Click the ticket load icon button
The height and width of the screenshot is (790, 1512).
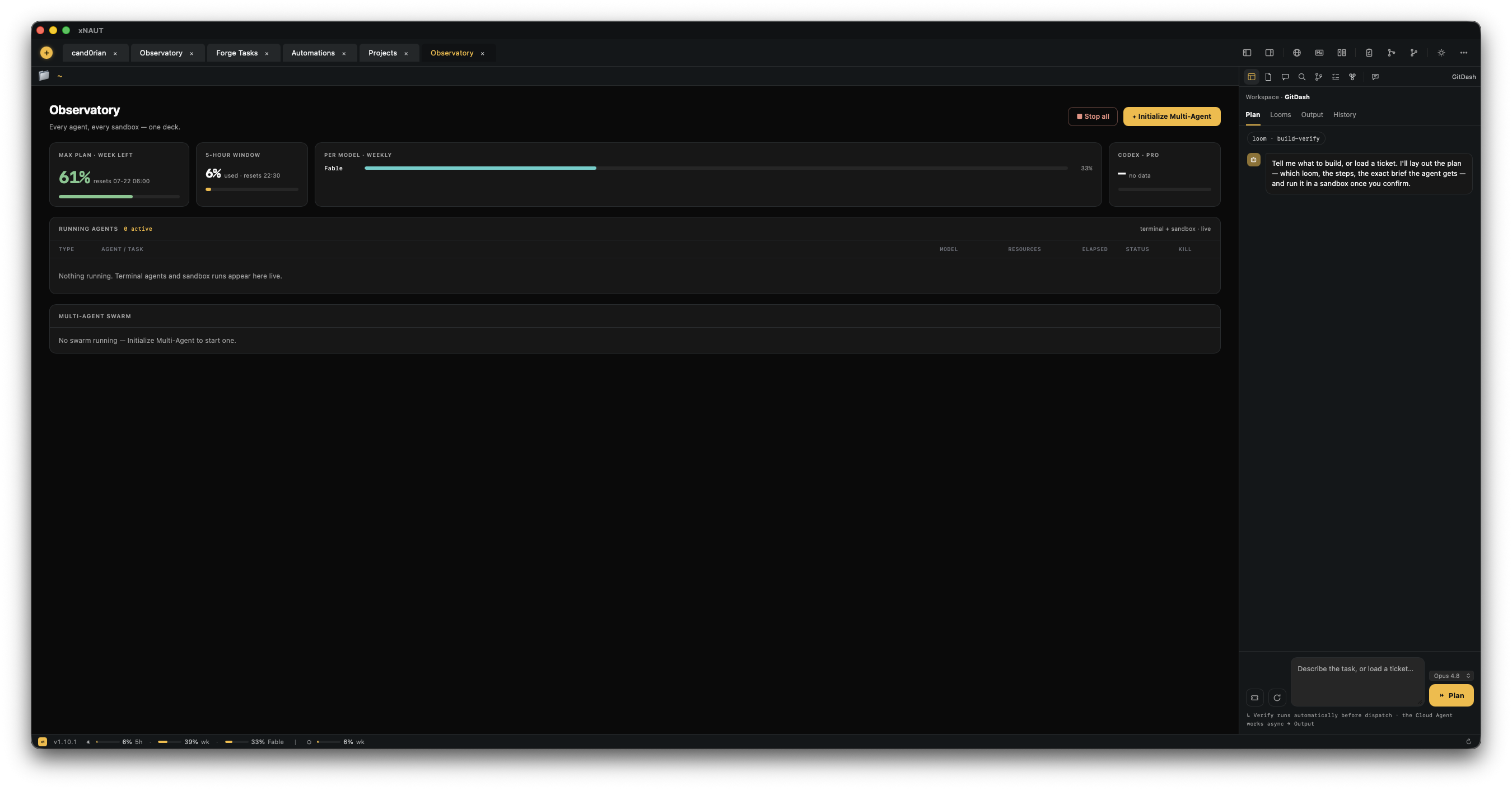point(1254,698)
